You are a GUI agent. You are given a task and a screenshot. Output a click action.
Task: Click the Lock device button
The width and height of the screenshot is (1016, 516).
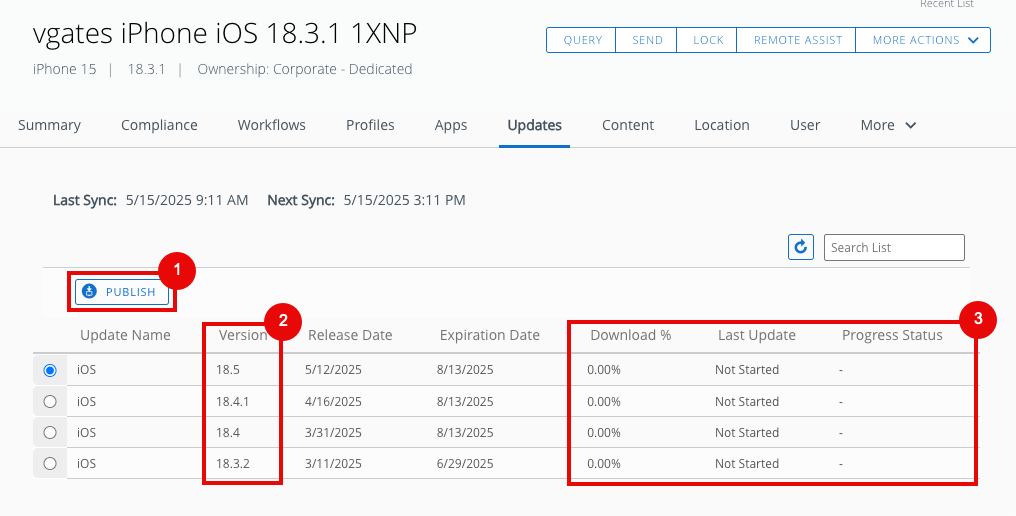pyautogui.click(x=708, y=40)
